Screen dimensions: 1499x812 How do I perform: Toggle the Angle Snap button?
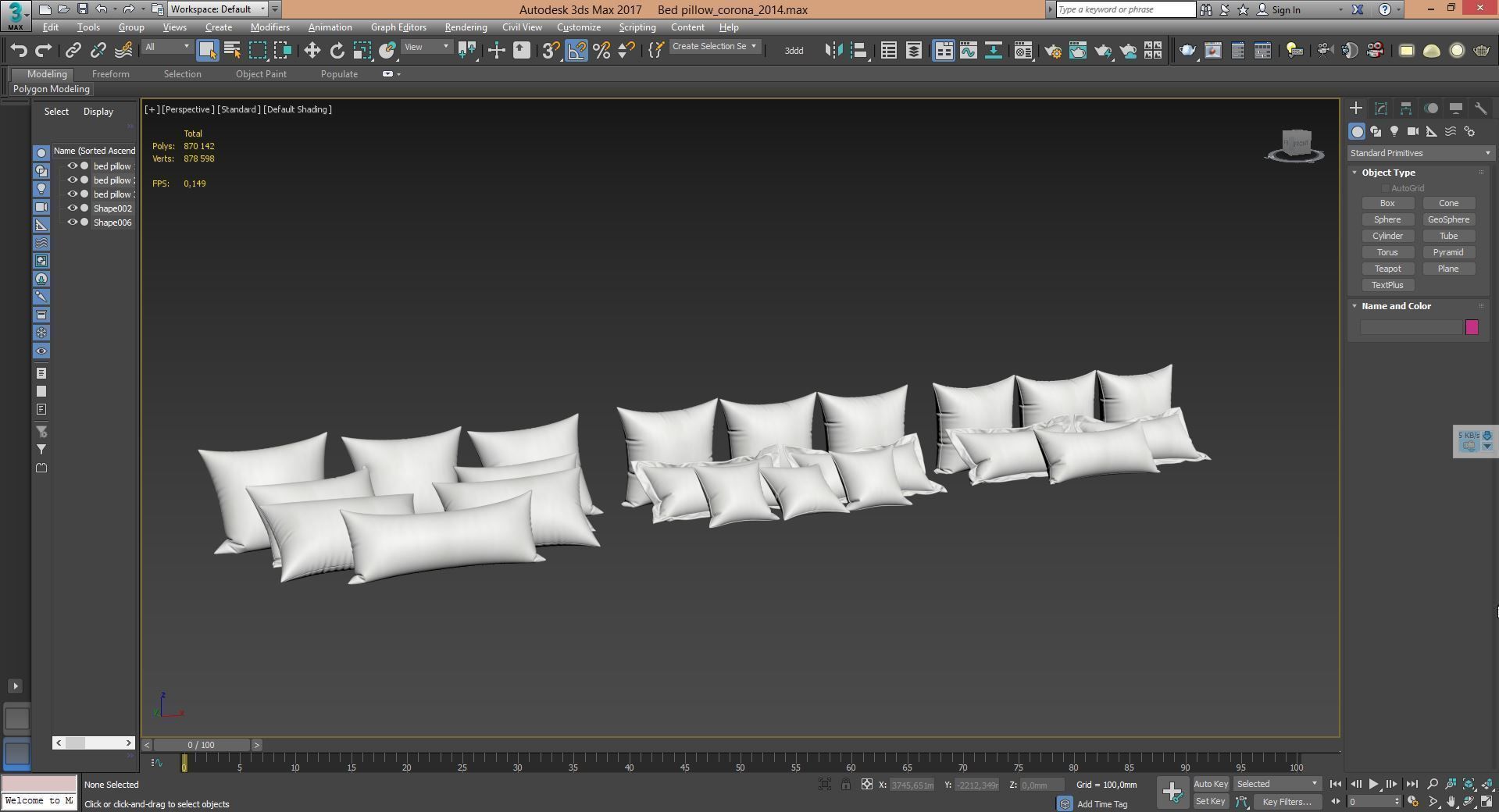pos(576,51)
